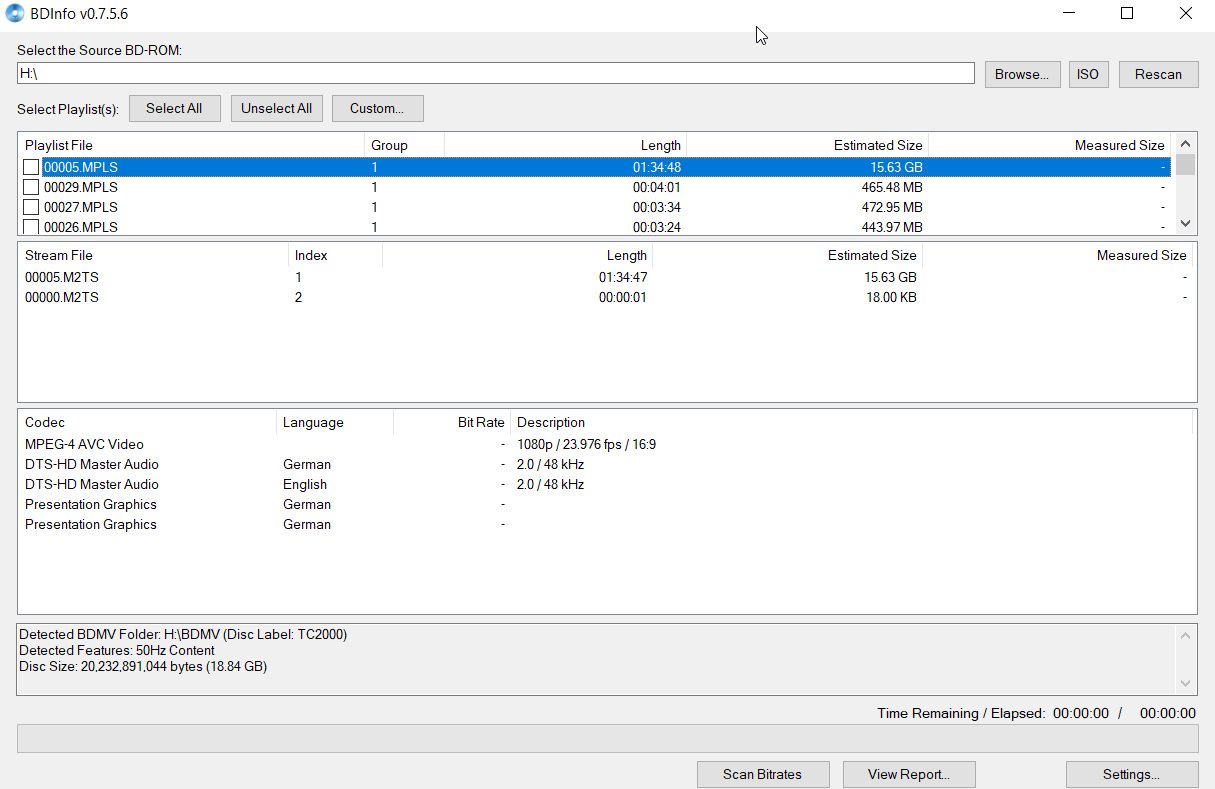Screen dimensions: 1215x789
Task: Click the playlist list up scroll arrow
Action: click(1185, 144)
